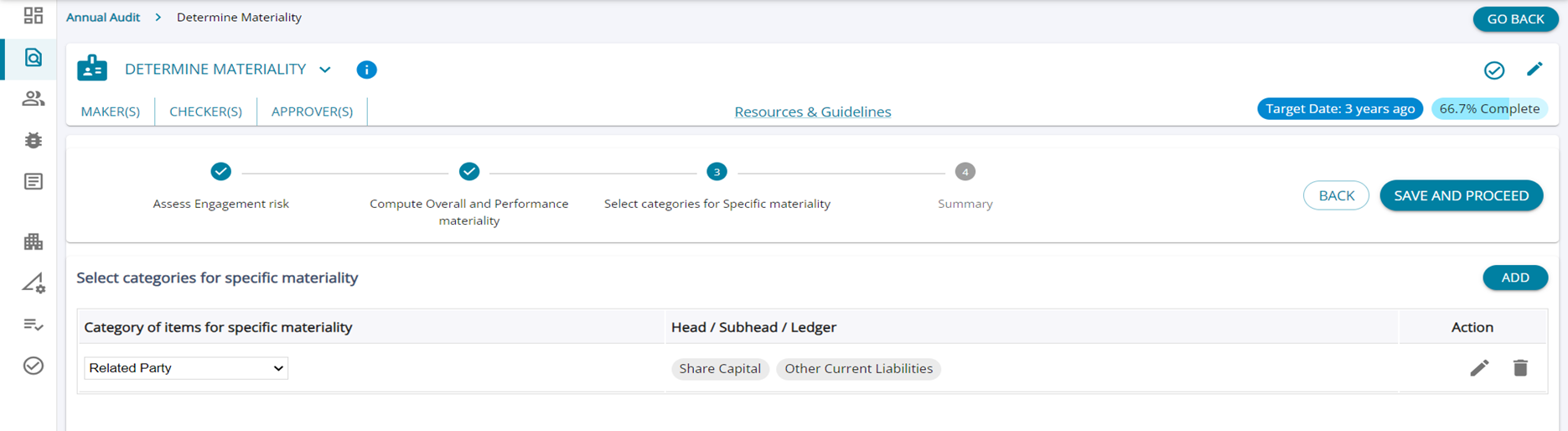Click the 66.7% Complete progress indicator
The width and height of the screenshot is (1568, 431).
(1488, 109)
